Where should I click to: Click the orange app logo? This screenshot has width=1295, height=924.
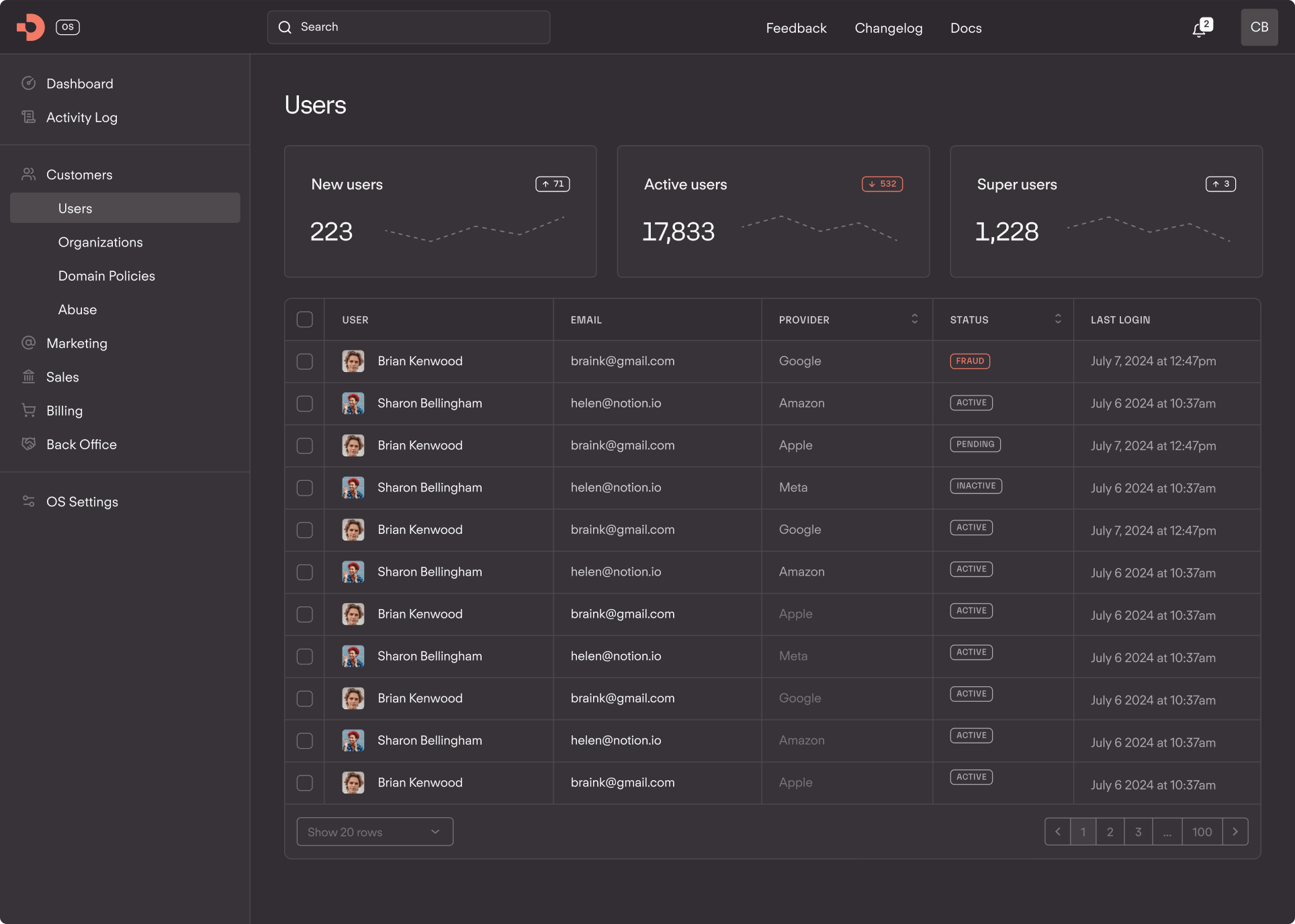[31, 28]
